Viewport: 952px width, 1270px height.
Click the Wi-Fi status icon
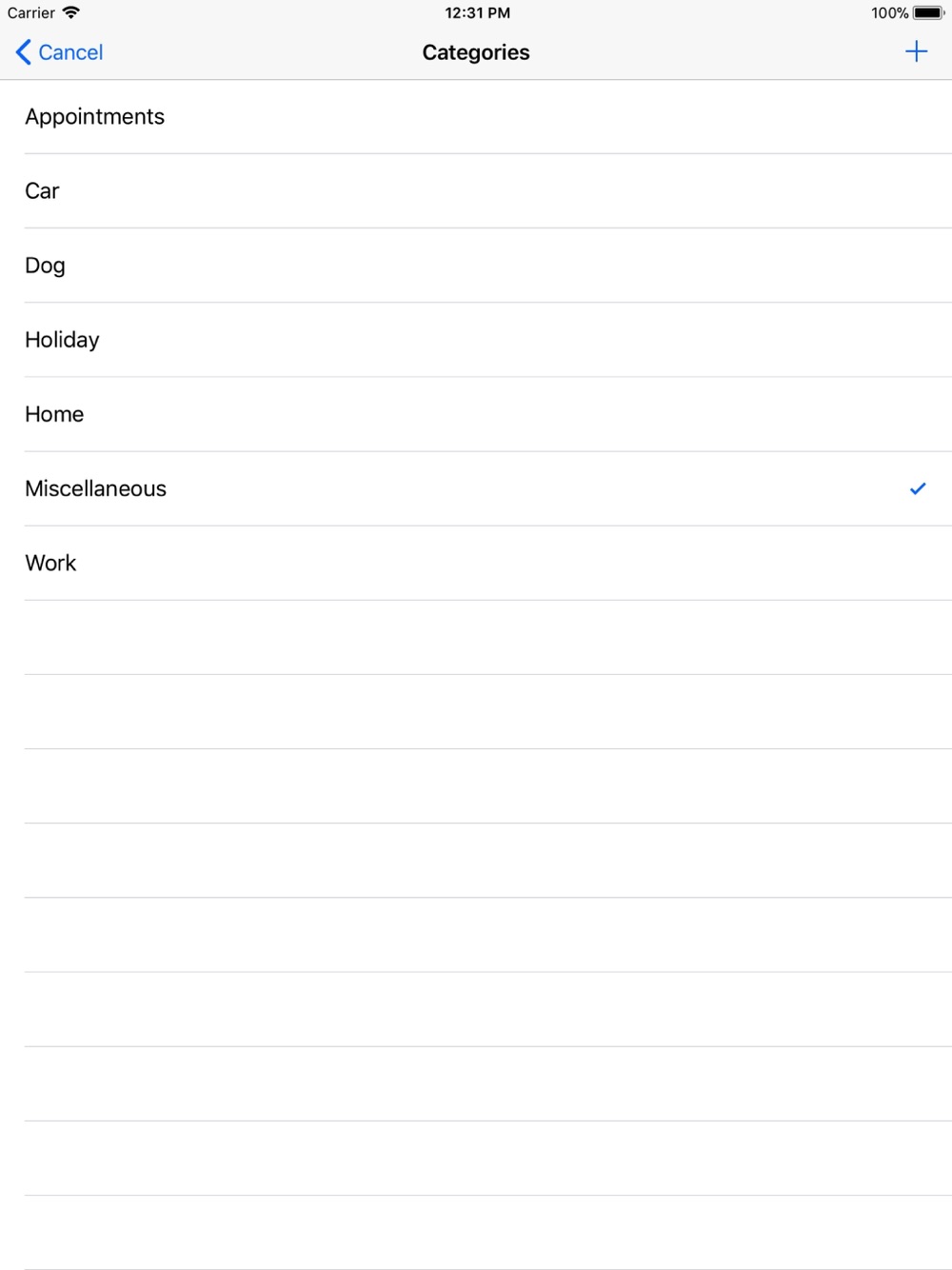coord(71,12)
